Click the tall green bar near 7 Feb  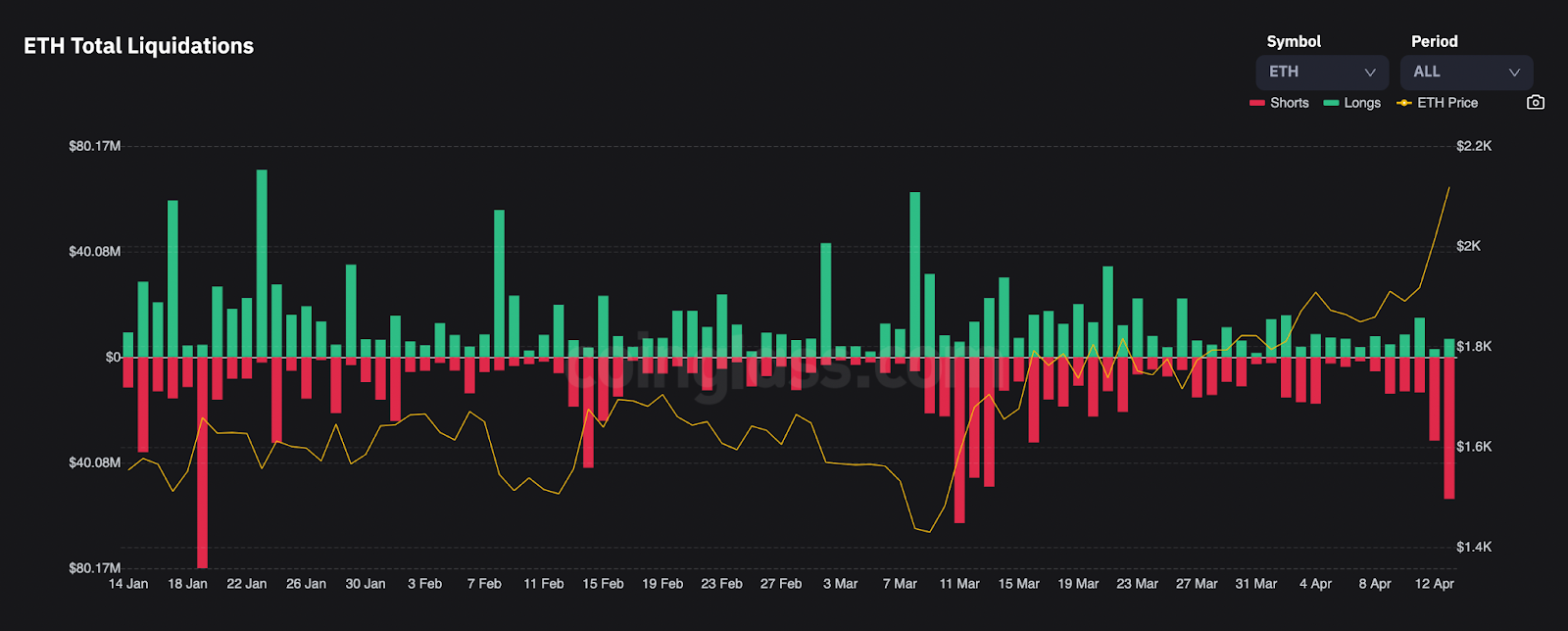click(x=499, y=283)
